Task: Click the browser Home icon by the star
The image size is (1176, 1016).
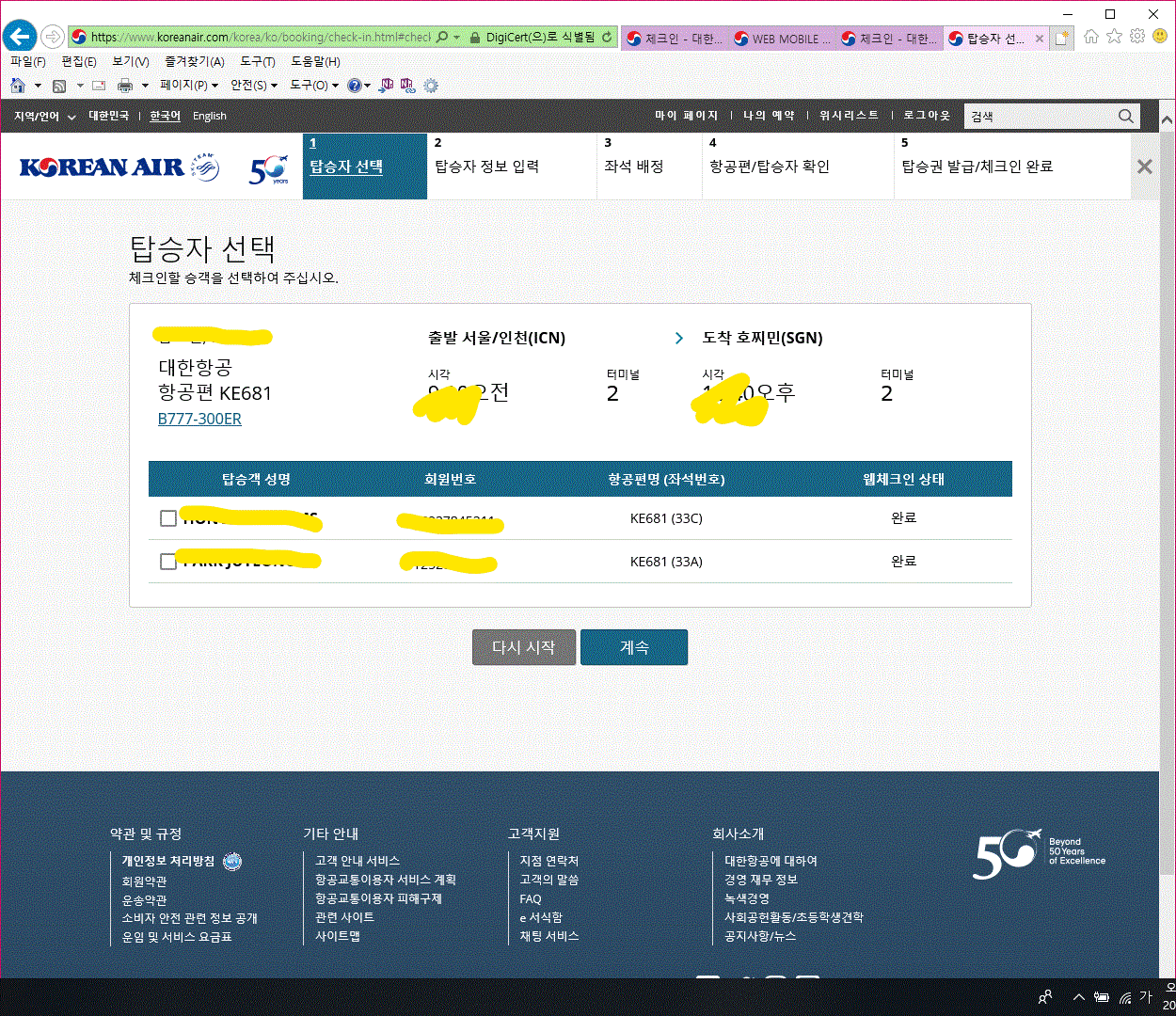Action: pos(1091,37)
